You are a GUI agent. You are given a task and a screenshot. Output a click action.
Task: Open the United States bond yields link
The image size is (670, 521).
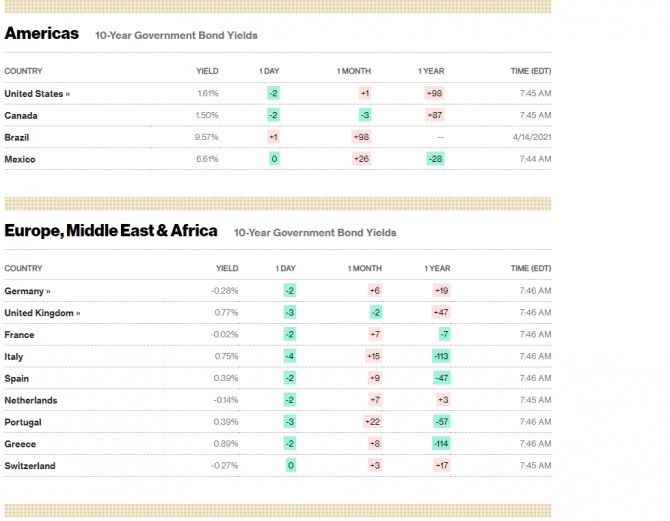coord(37,93)
